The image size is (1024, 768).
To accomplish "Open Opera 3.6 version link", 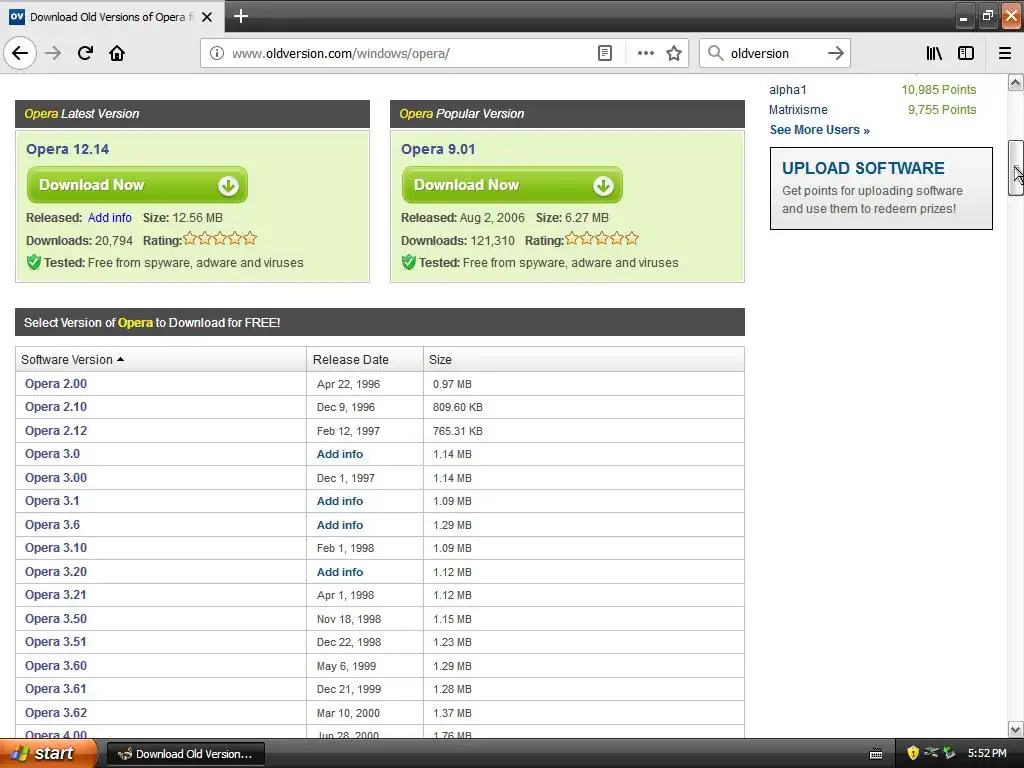I will tap(52, 524).
